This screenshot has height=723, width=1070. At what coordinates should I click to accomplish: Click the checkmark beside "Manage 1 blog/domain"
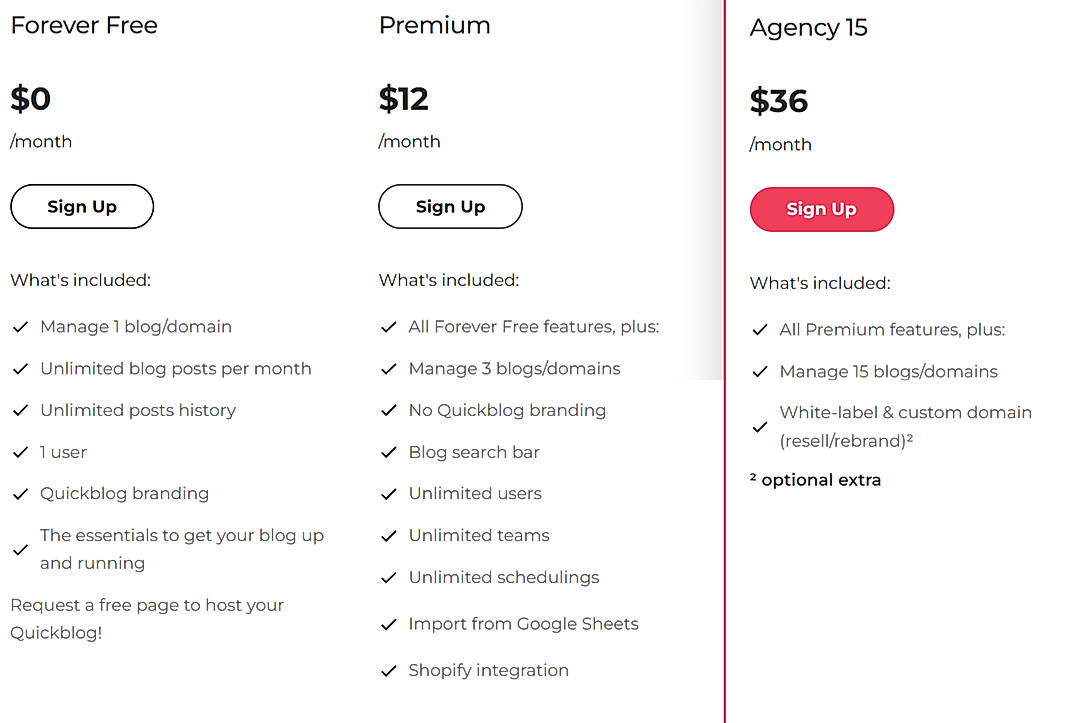click(20, 327)
